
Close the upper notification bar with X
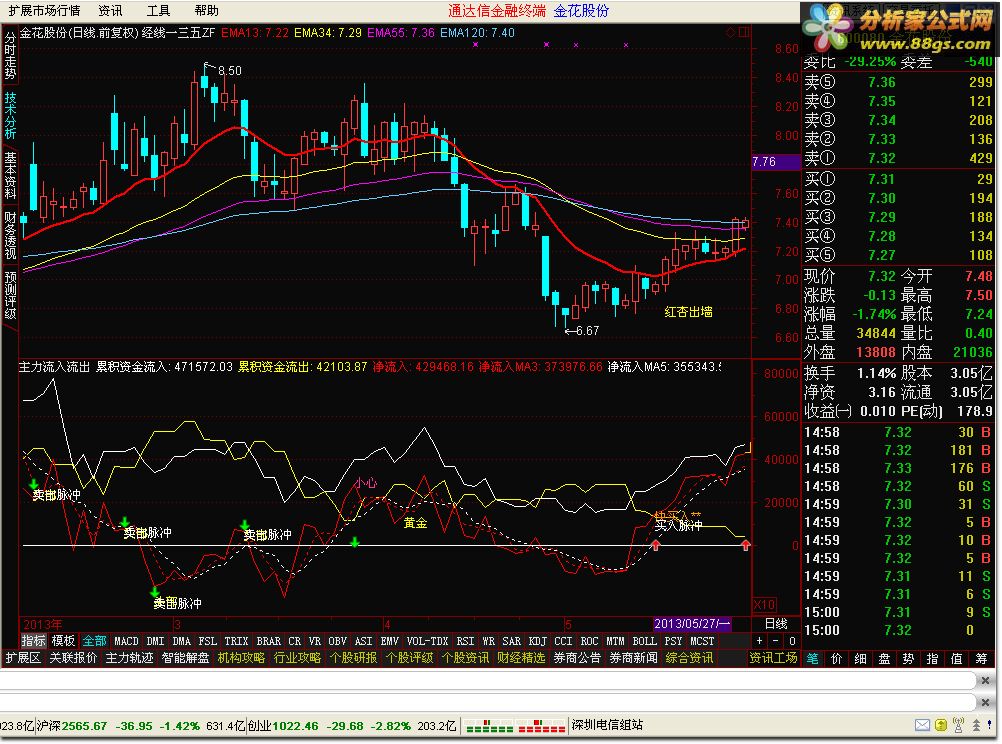coord(985,681)
